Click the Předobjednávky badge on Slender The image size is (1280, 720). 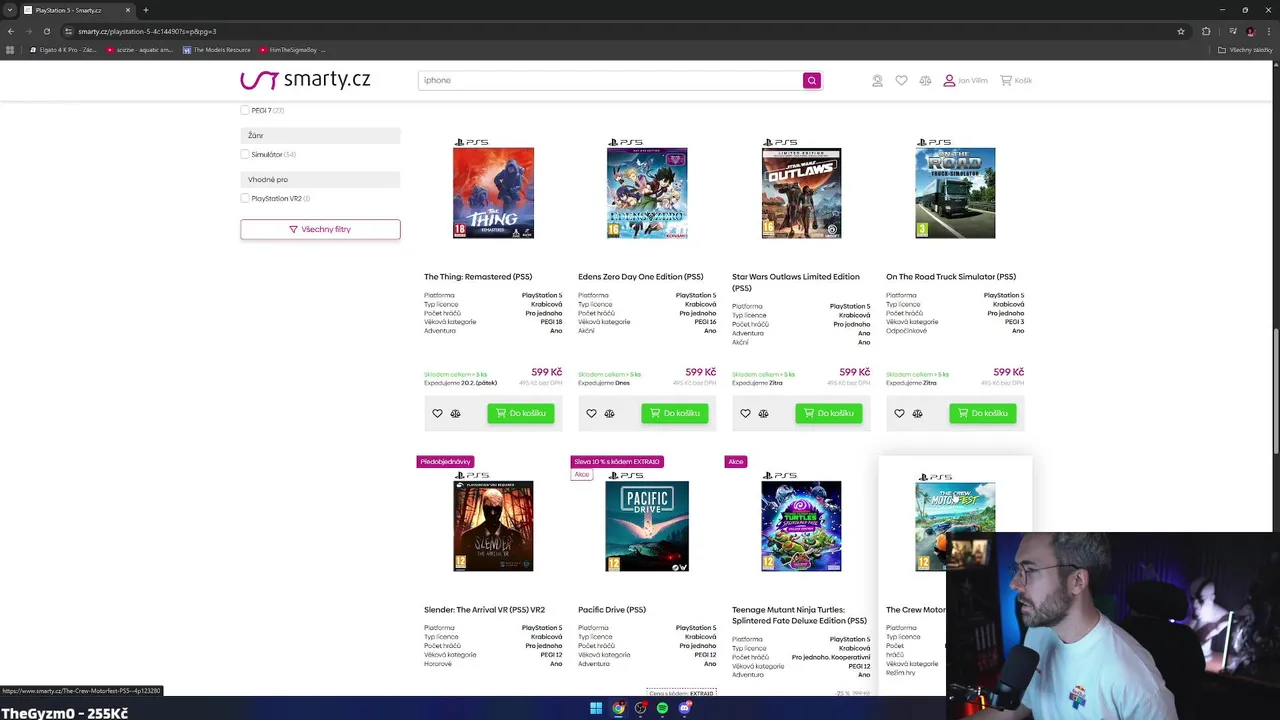445,462
